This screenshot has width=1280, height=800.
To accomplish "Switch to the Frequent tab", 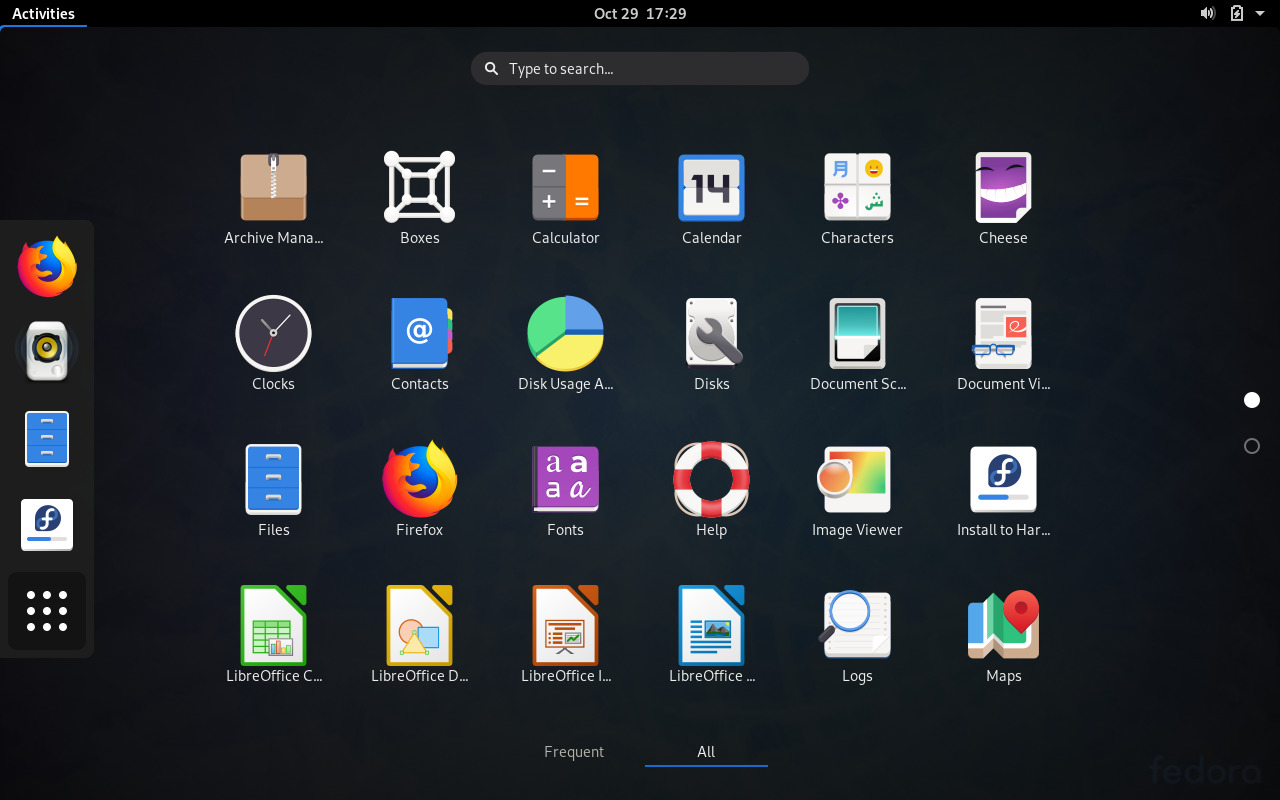I will tap(573, 751).
